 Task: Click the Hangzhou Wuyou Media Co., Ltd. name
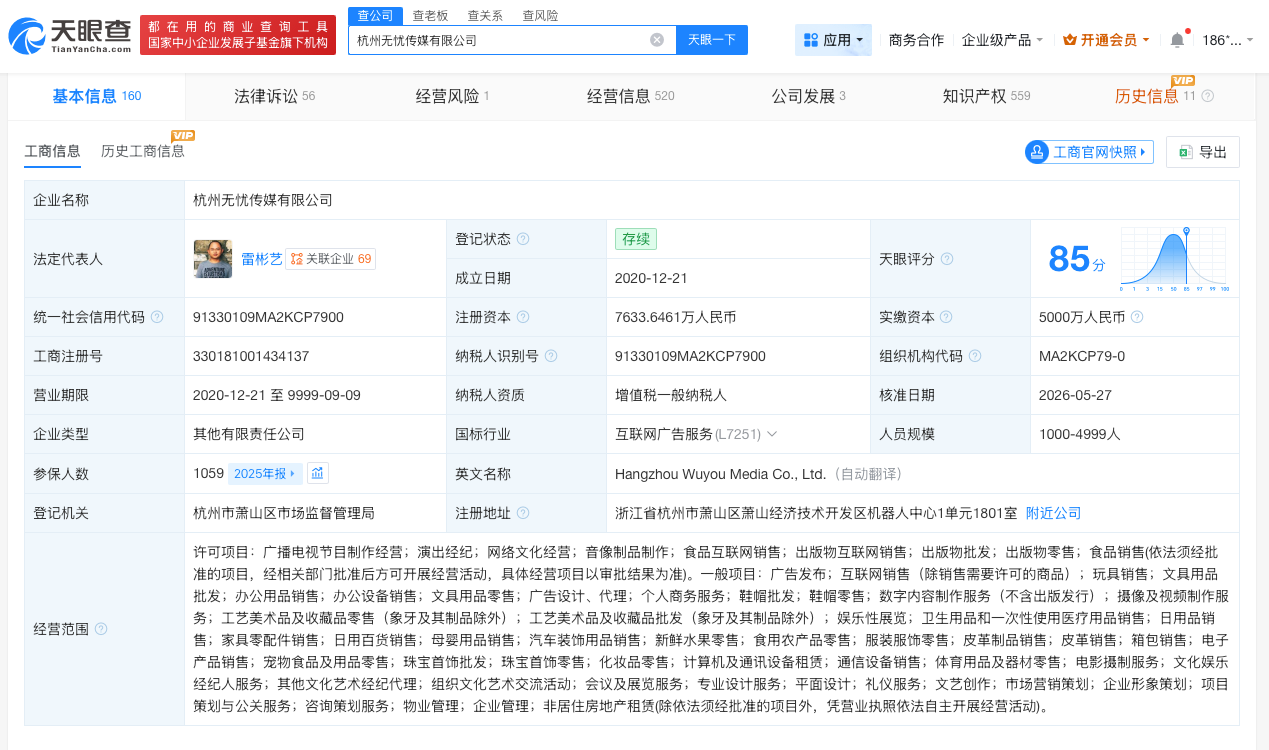point(721,474)
